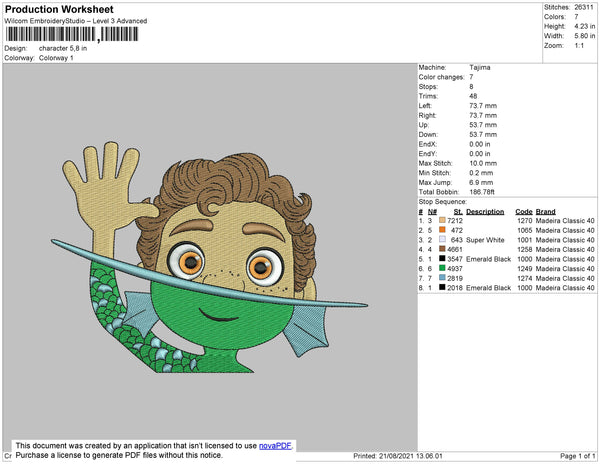The width and height of the screenshot is (600, 464).
Task: Click the Machine value Tajima
Action: pyautogui.click(x=480, y=67)
